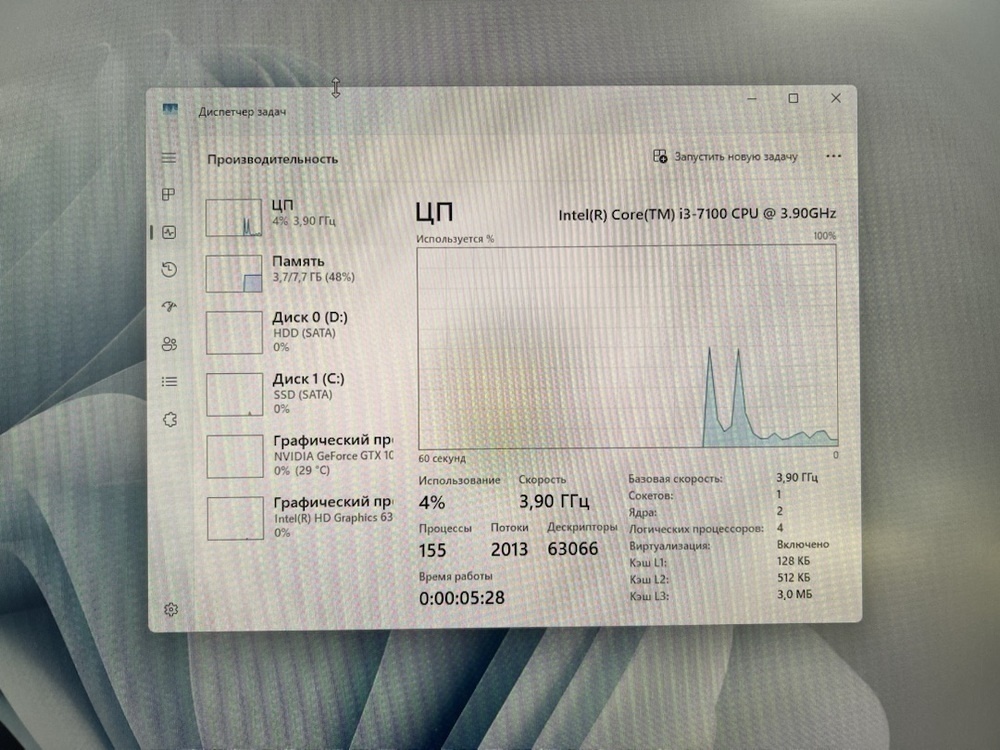1000x750 pixels.
Task: Click 'Запустить новую задачу' button
Action: point(725,156)
